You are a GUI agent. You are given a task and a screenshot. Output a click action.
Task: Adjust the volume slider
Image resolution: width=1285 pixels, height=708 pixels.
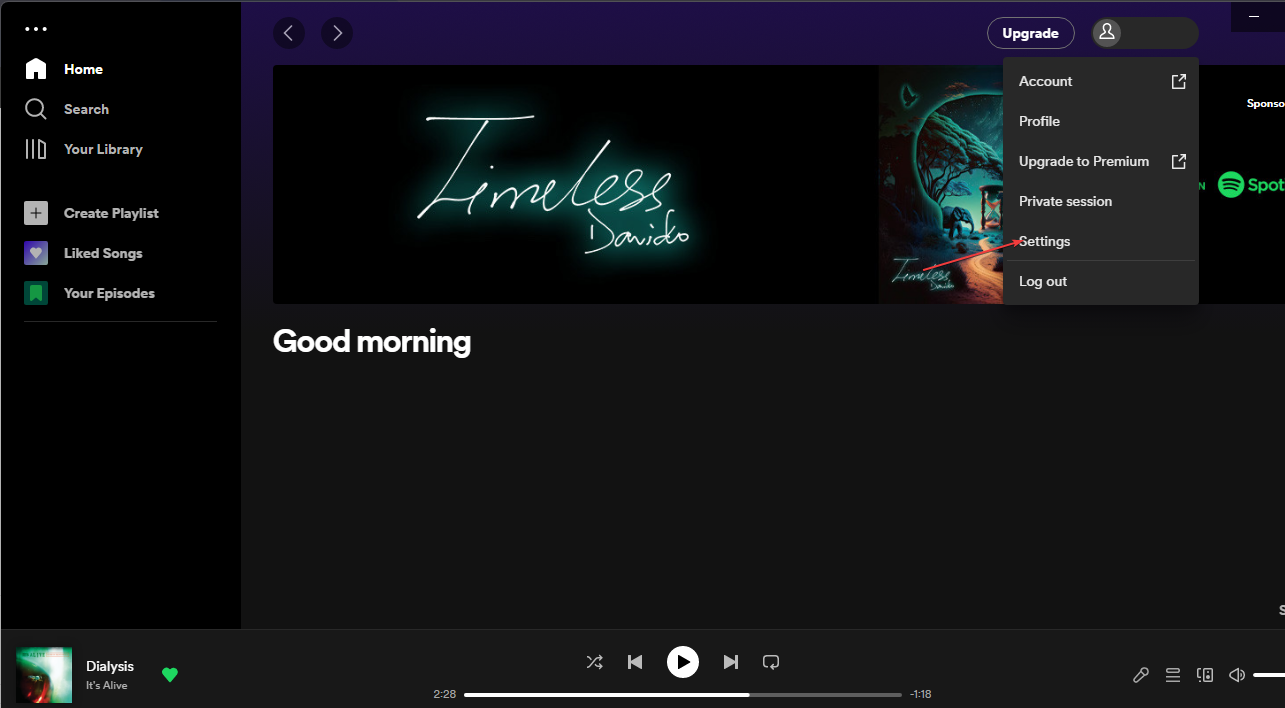click(x=1269, y=675)
